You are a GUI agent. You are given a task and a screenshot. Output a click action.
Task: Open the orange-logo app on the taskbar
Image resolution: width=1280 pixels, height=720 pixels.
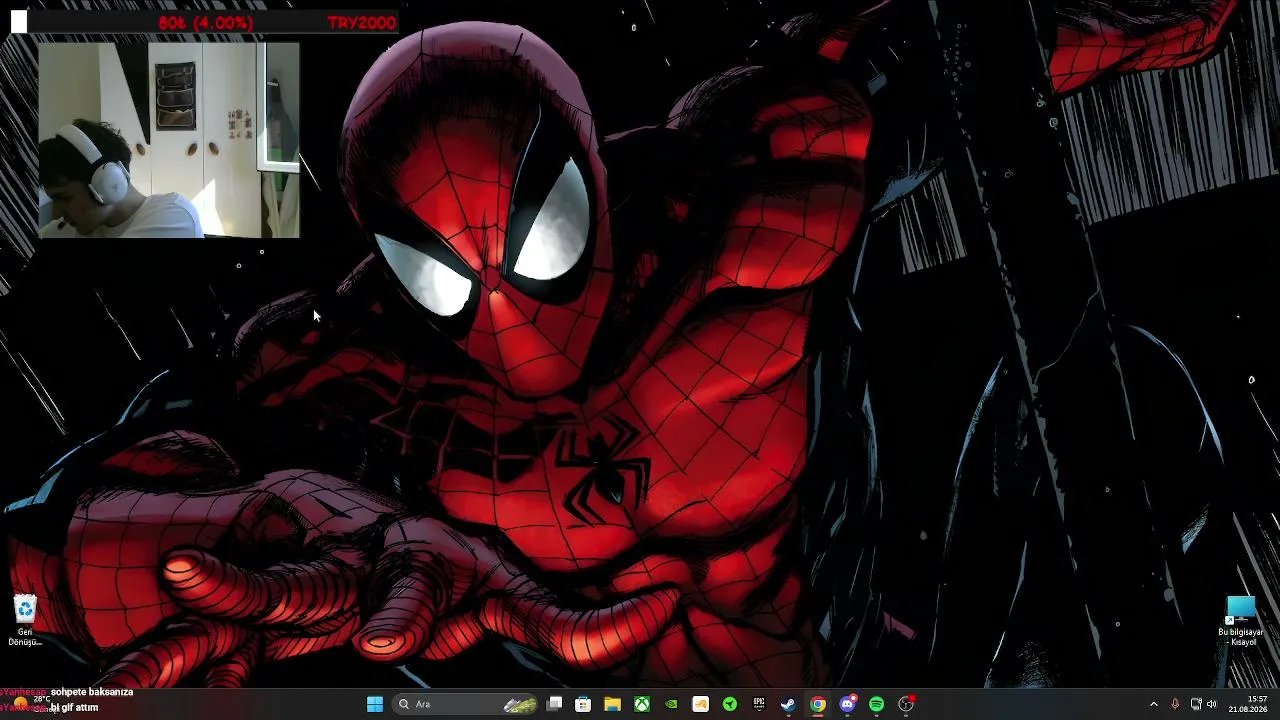pos(700,704)
